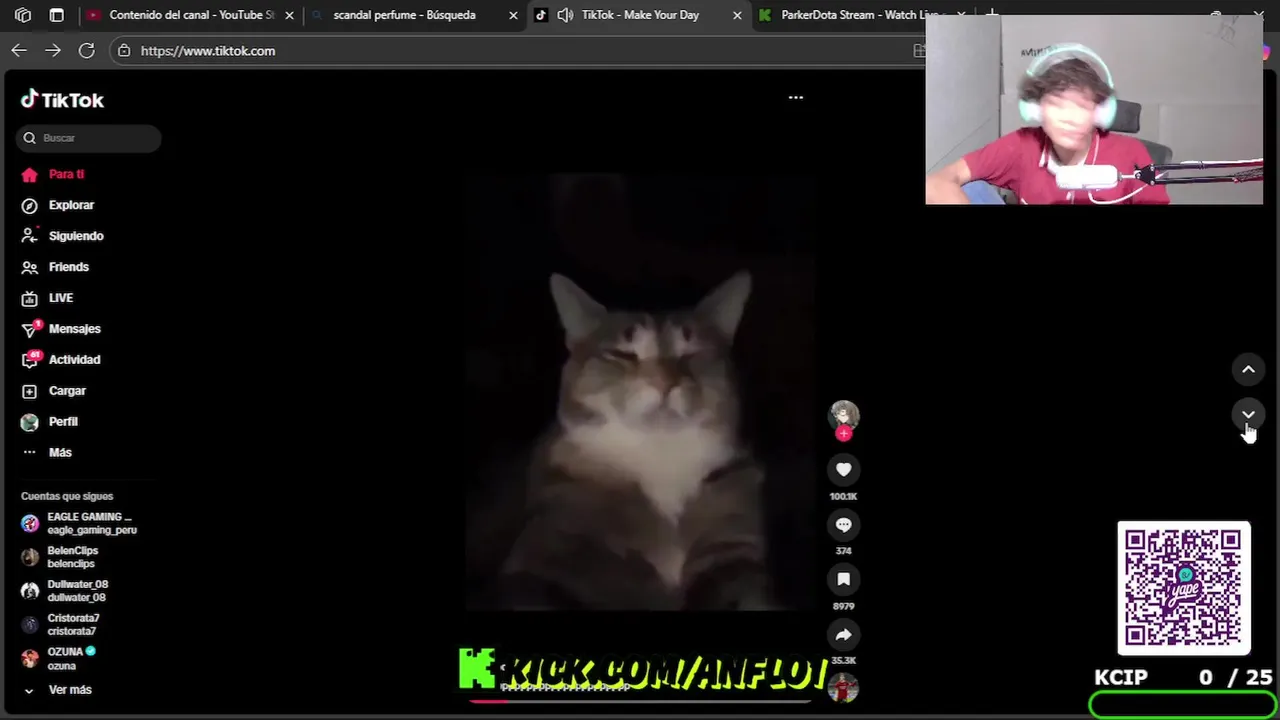The width and height of the screenshot is (1280, 720).
Task: Like the cat video with heart icon
Action: click(x=844, y=470)
